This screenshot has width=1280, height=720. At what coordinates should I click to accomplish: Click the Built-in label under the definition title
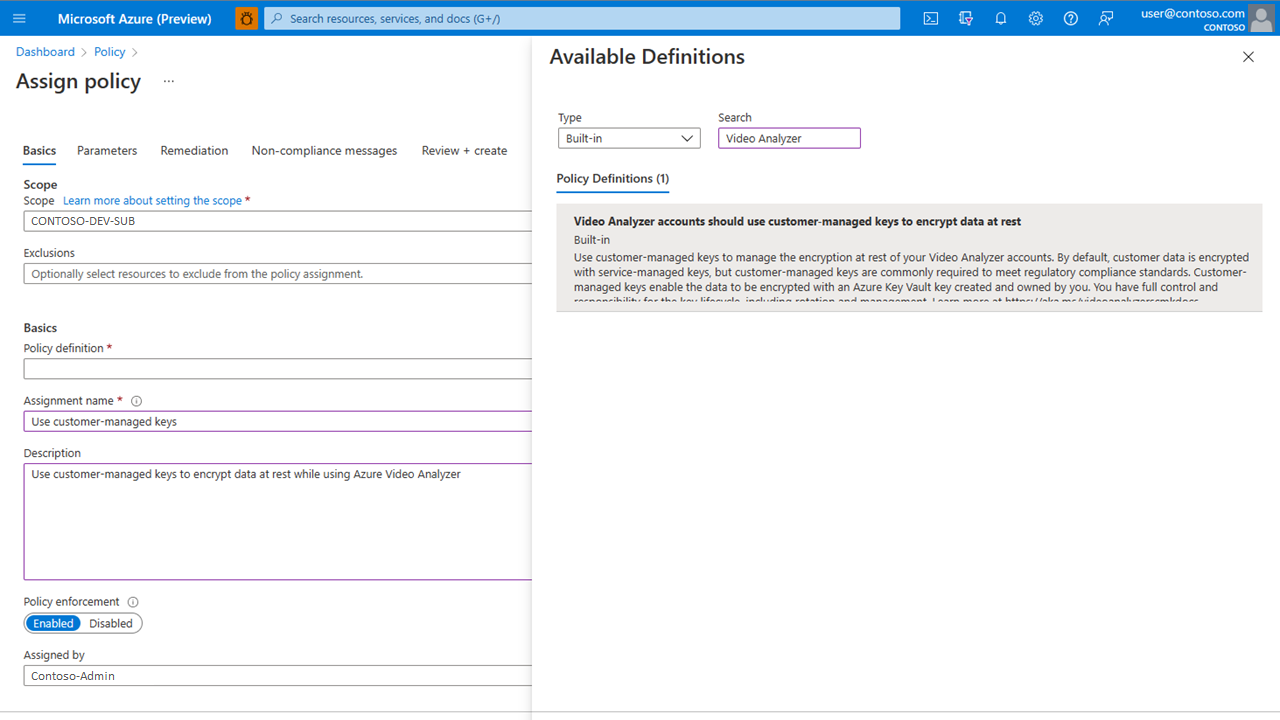click(x=592, y=240)
